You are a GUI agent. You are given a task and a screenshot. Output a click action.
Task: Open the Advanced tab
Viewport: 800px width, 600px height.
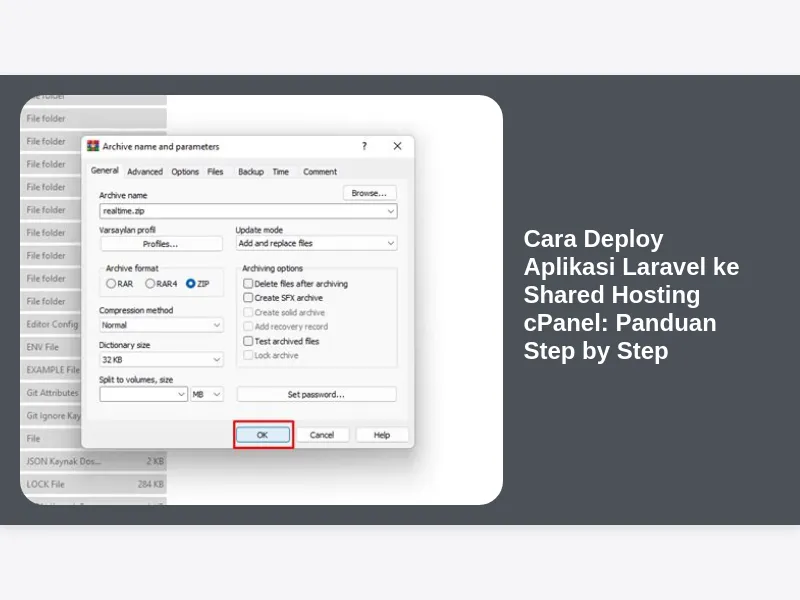145,172
